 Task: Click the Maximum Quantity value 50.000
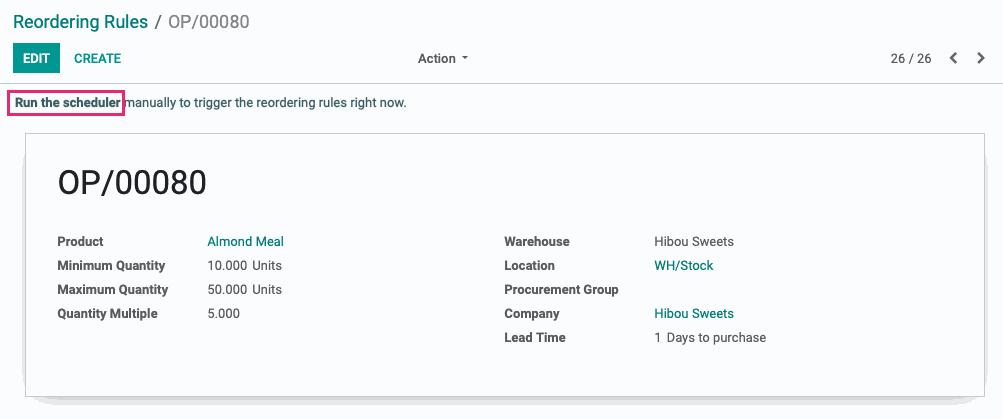tap(227, 290)
